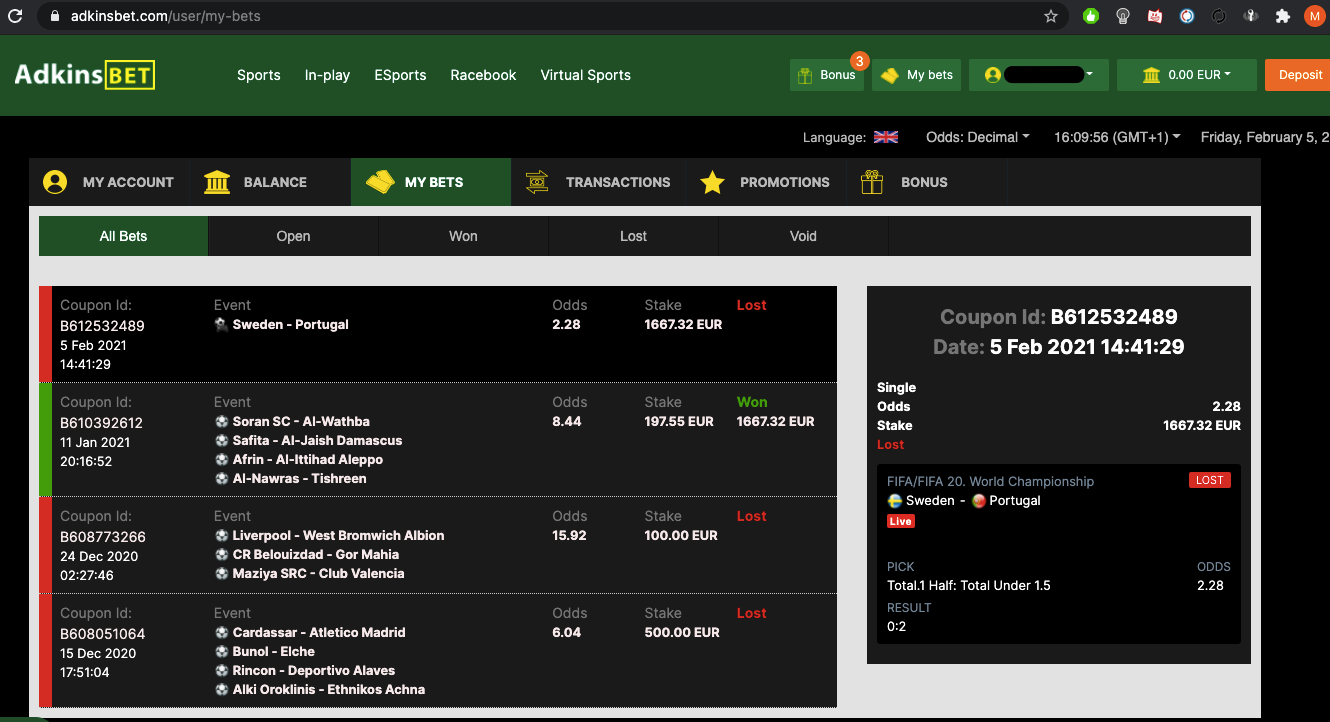Expand the user account dropdown
This screenshot has width=1330, height=722.
[1038, 75]
